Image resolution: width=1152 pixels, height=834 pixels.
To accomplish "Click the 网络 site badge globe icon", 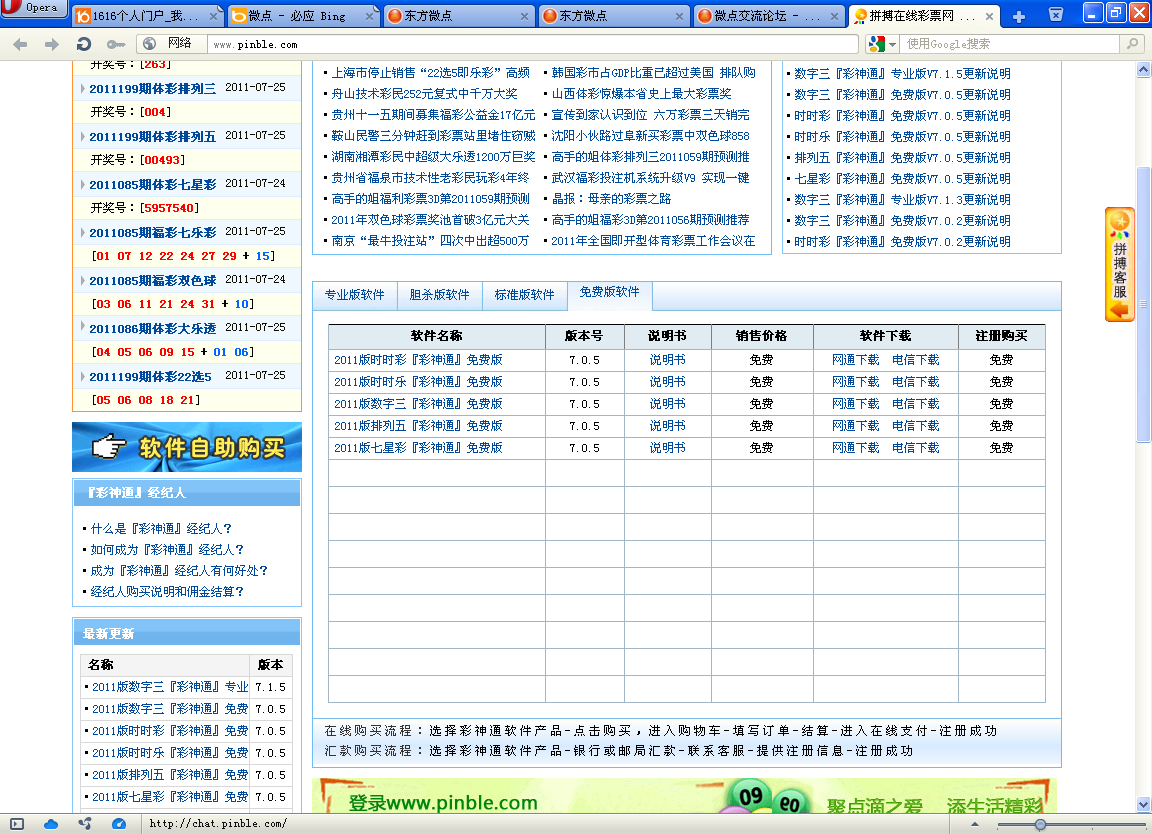I will (x=150, y=44).
